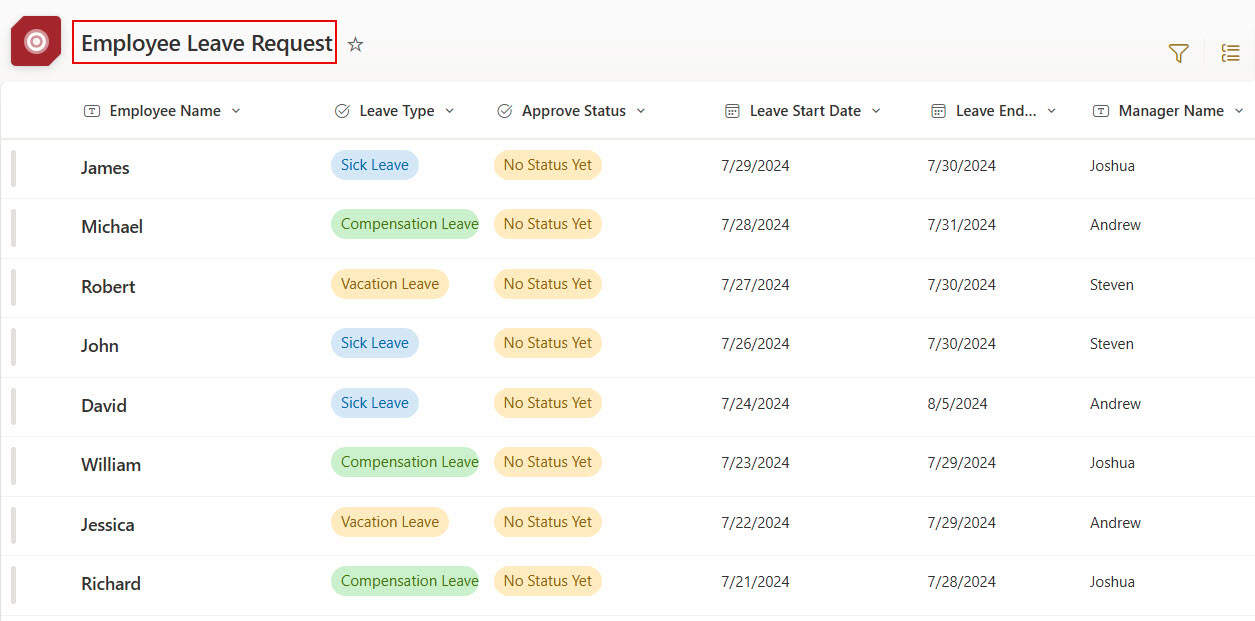Click Richard's No Status Yet pill
The height and width of the screenshot is (621, 1255).
coord(548,581)
